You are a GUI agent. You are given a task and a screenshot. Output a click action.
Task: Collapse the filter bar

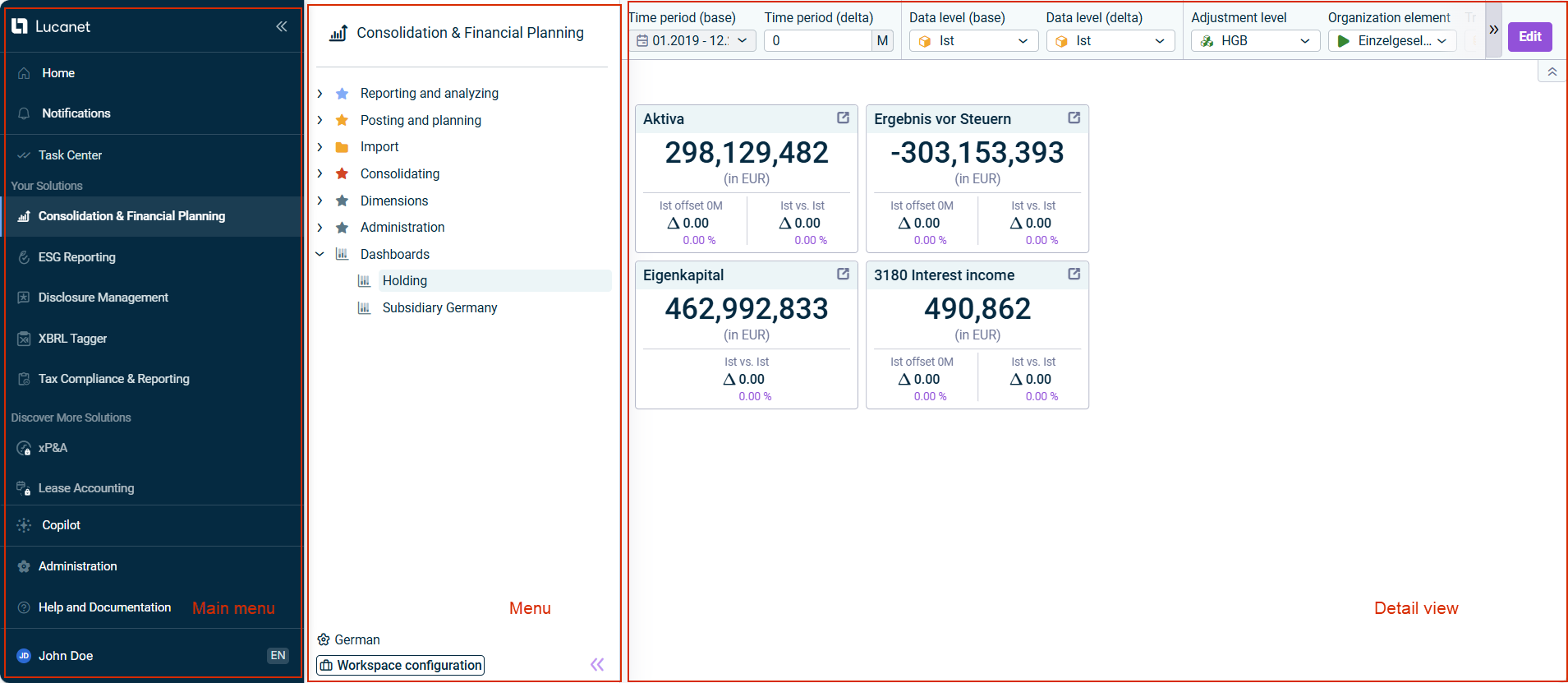[1552, 72]
